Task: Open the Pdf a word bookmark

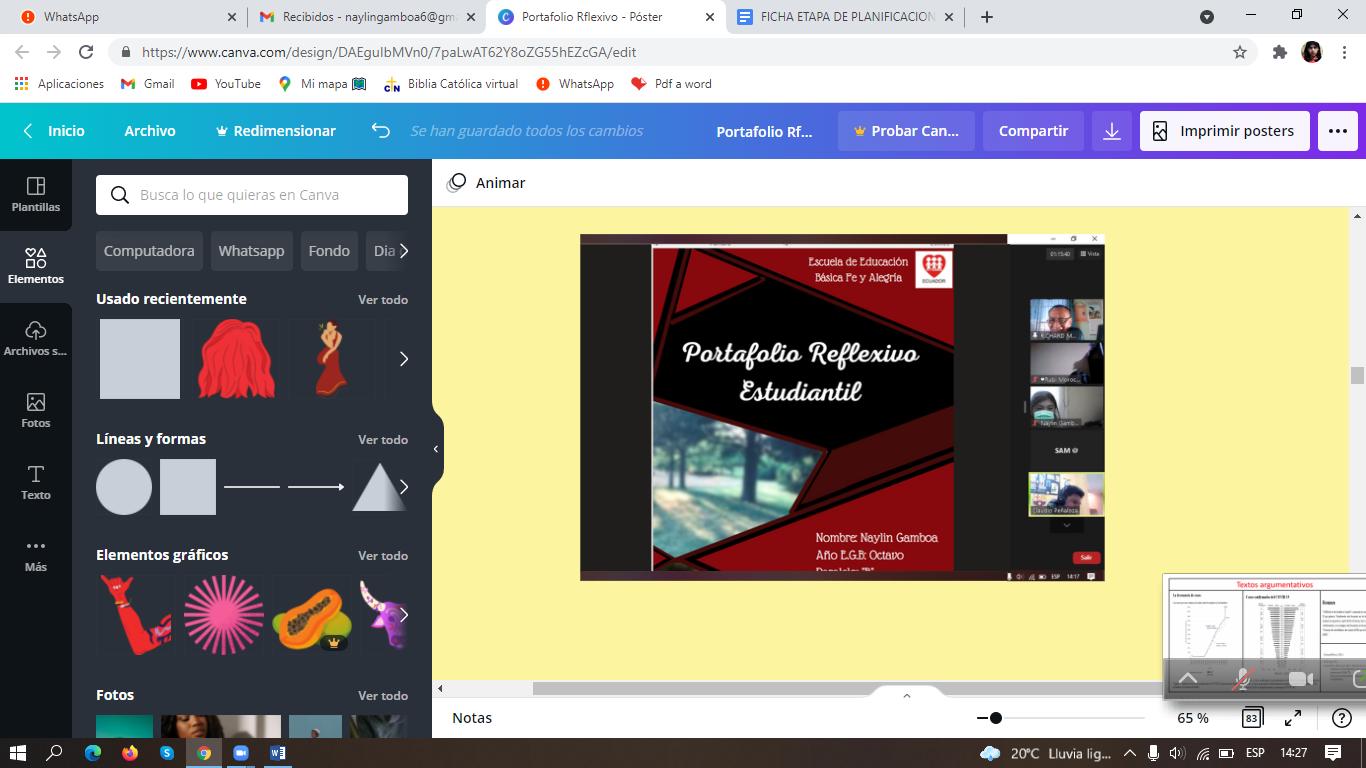Action: click(x=671, y=84)
